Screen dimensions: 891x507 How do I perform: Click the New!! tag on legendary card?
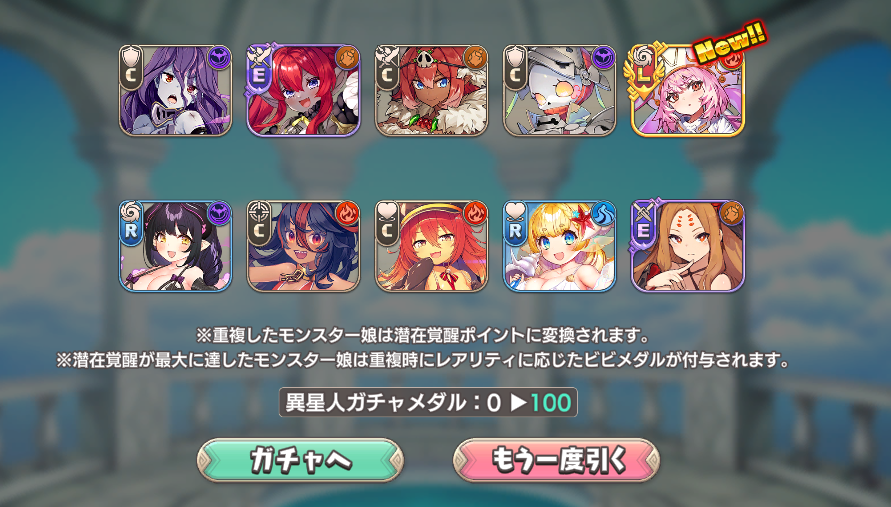730,42
